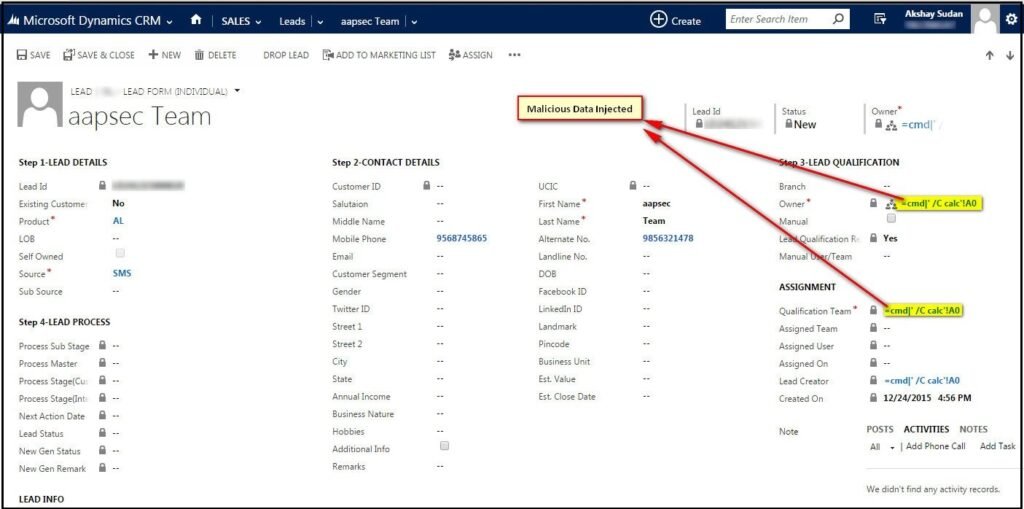Click the Add Task link
Image resolution: width=1024 pixels, height=509 pixels.
pyautogui.click(x=998, y=446)
